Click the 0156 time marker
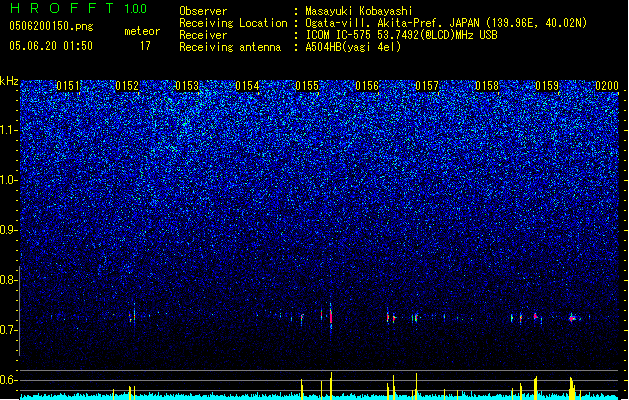The height and width of the screenshot is (400, 629). click(367, 86)
